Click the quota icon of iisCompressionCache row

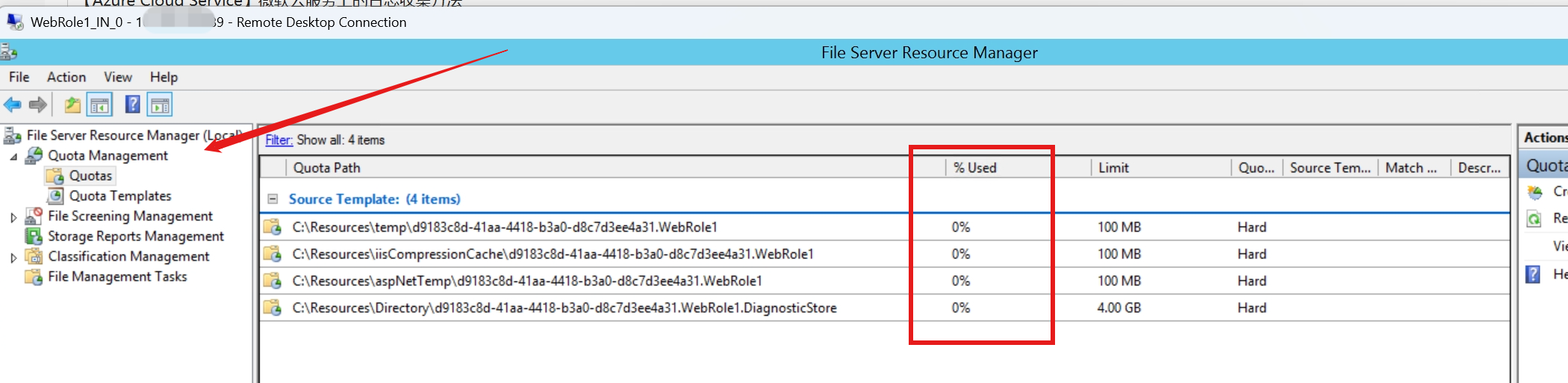coord(273,254)
